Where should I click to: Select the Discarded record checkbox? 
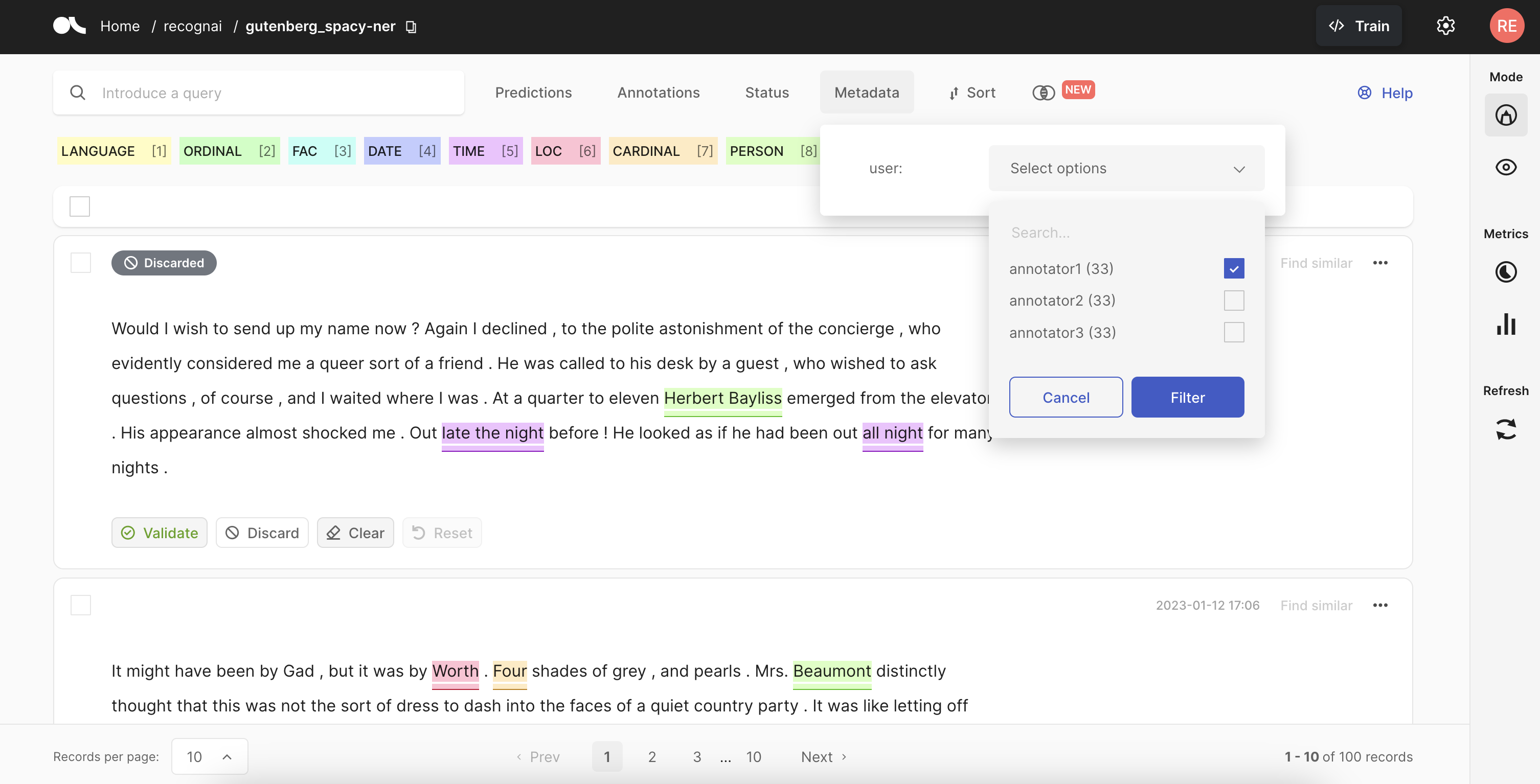tap(81, 262)
